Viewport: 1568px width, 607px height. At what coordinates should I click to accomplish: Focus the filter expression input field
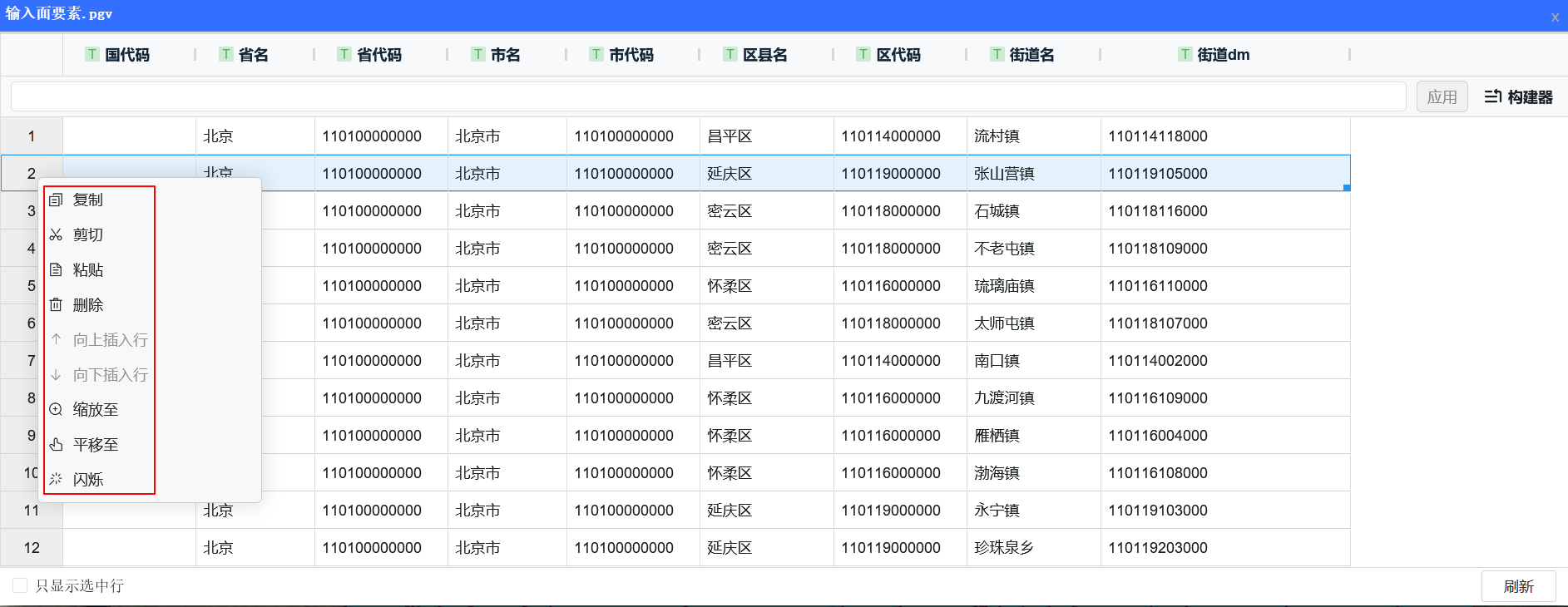pyautogui.click(x=707, y=96)
